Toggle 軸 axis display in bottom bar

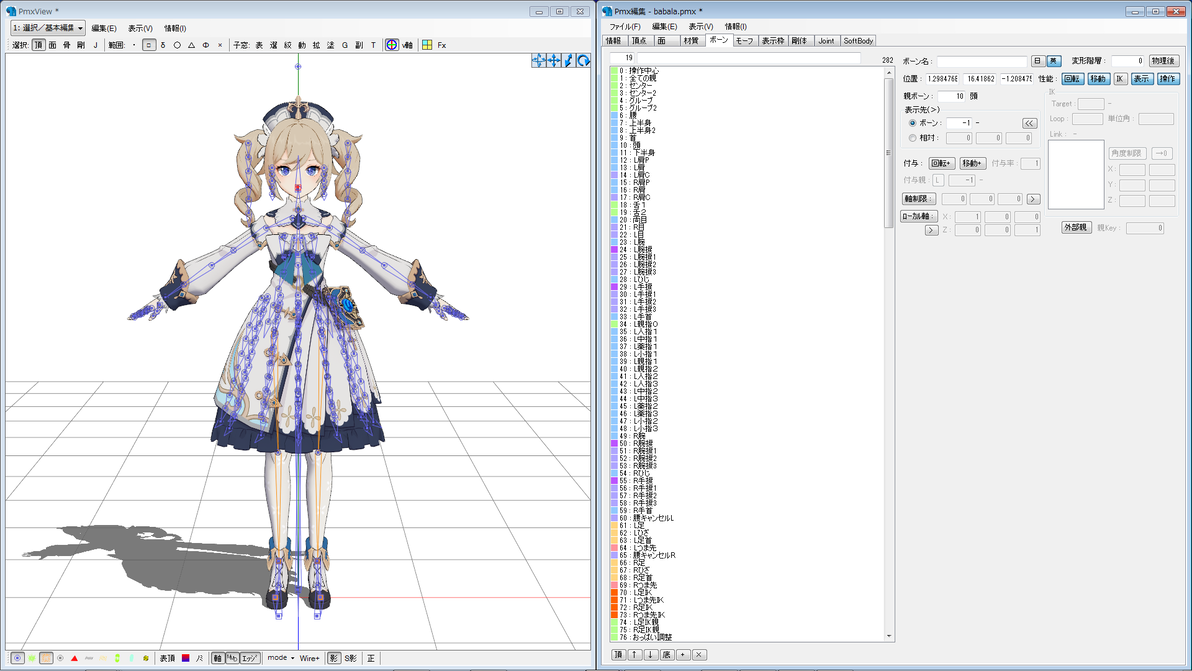[x=218, y=659]
